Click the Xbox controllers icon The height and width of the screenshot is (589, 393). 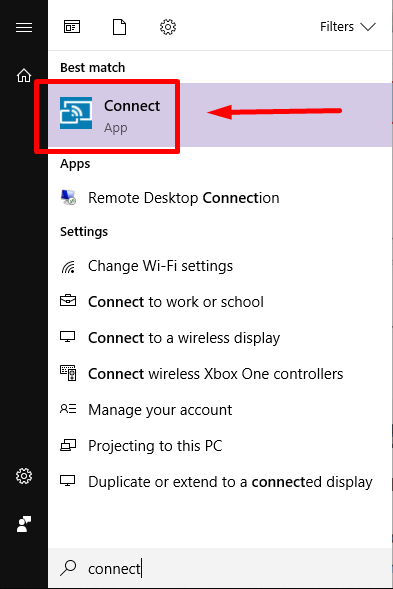(x=68, y=373)
